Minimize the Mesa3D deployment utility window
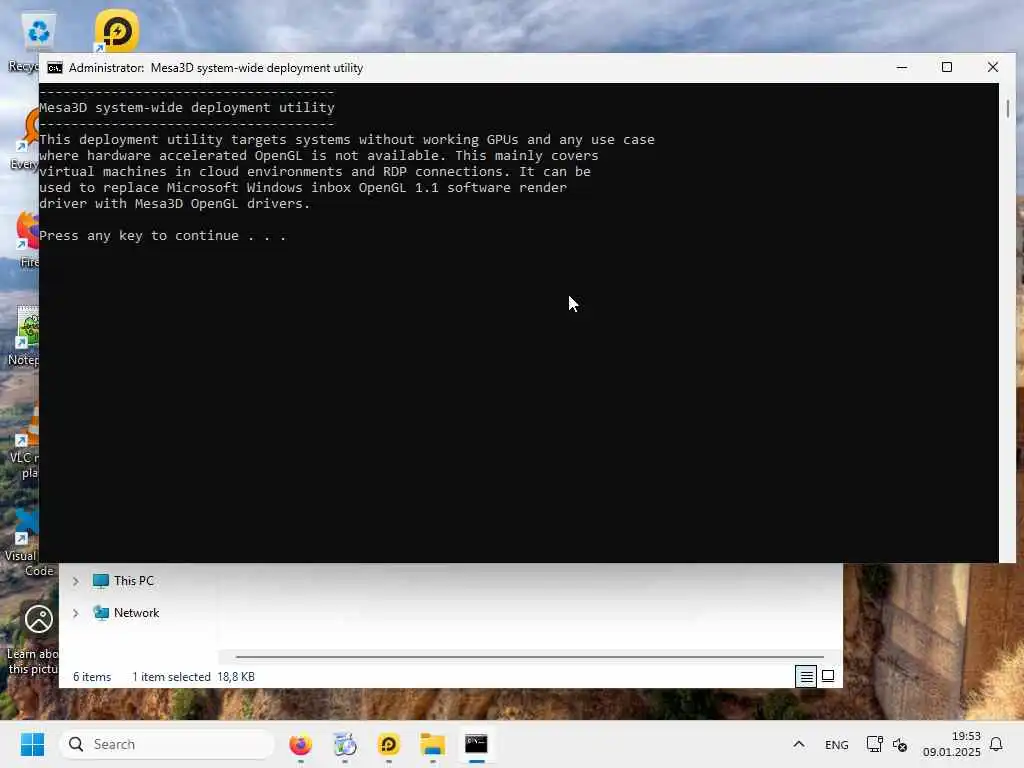 click(x=902, y=67)
